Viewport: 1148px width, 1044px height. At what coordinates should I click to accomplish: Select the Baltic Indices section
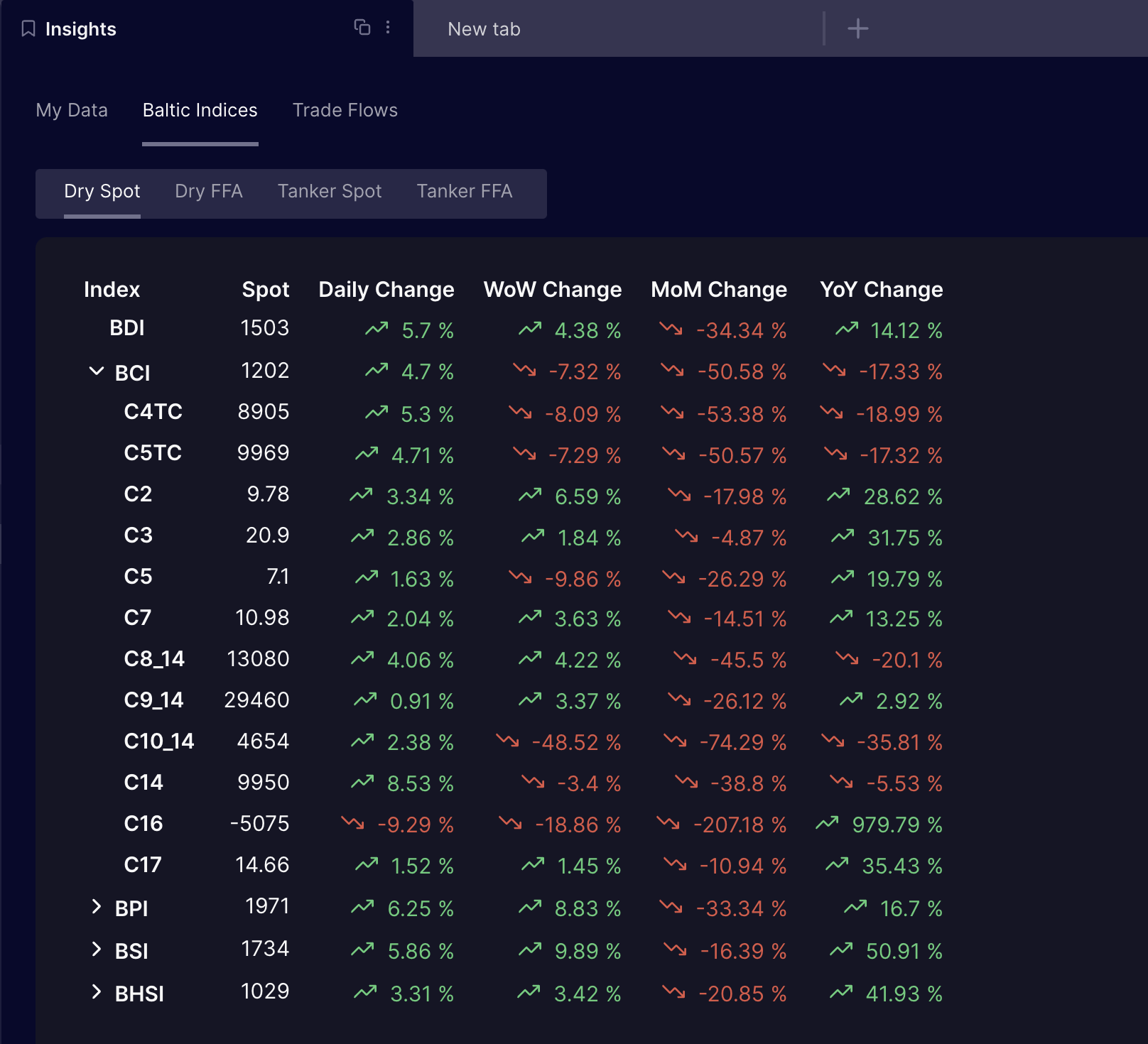pos(200,110)
